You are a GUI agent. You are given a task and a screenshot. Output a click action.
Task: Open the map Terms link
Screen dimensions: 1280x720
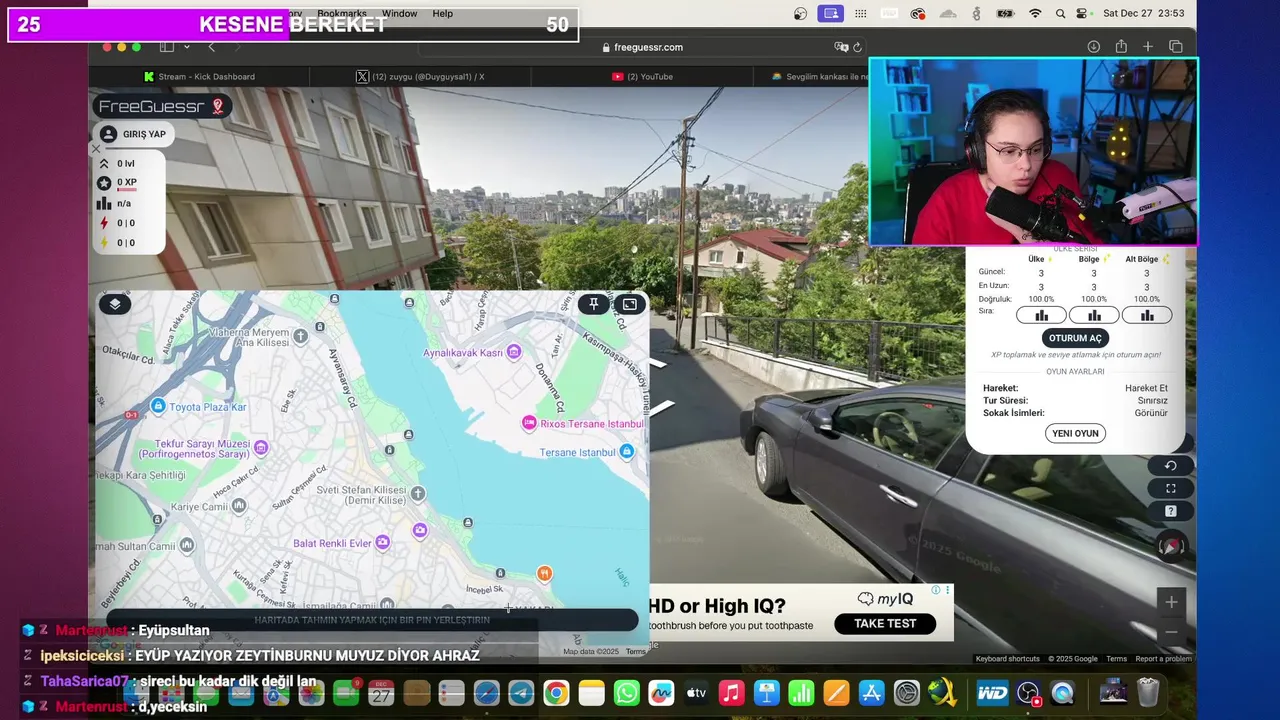click(x=636, y=652)
